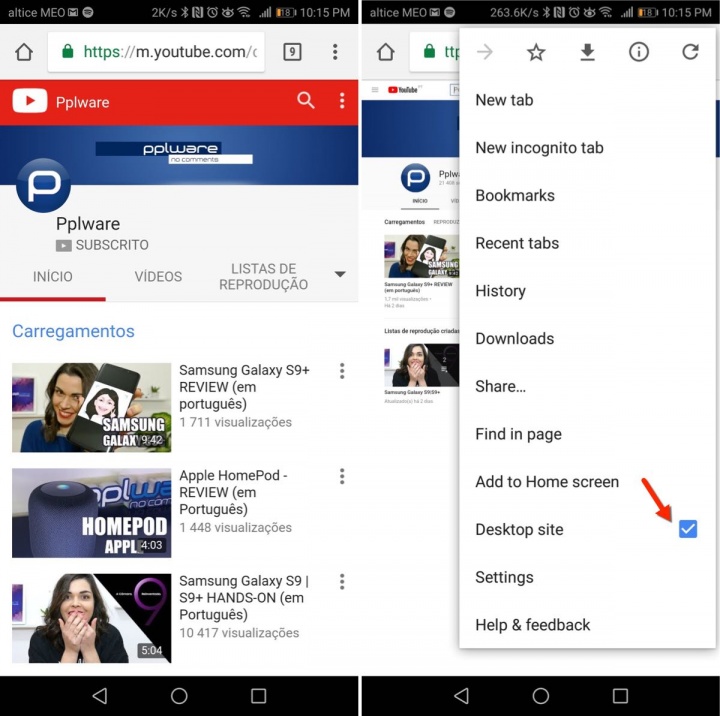Open Settings from the Chrome menu
The width and height of the screenshot is (720, 716).
pos(587,577)
